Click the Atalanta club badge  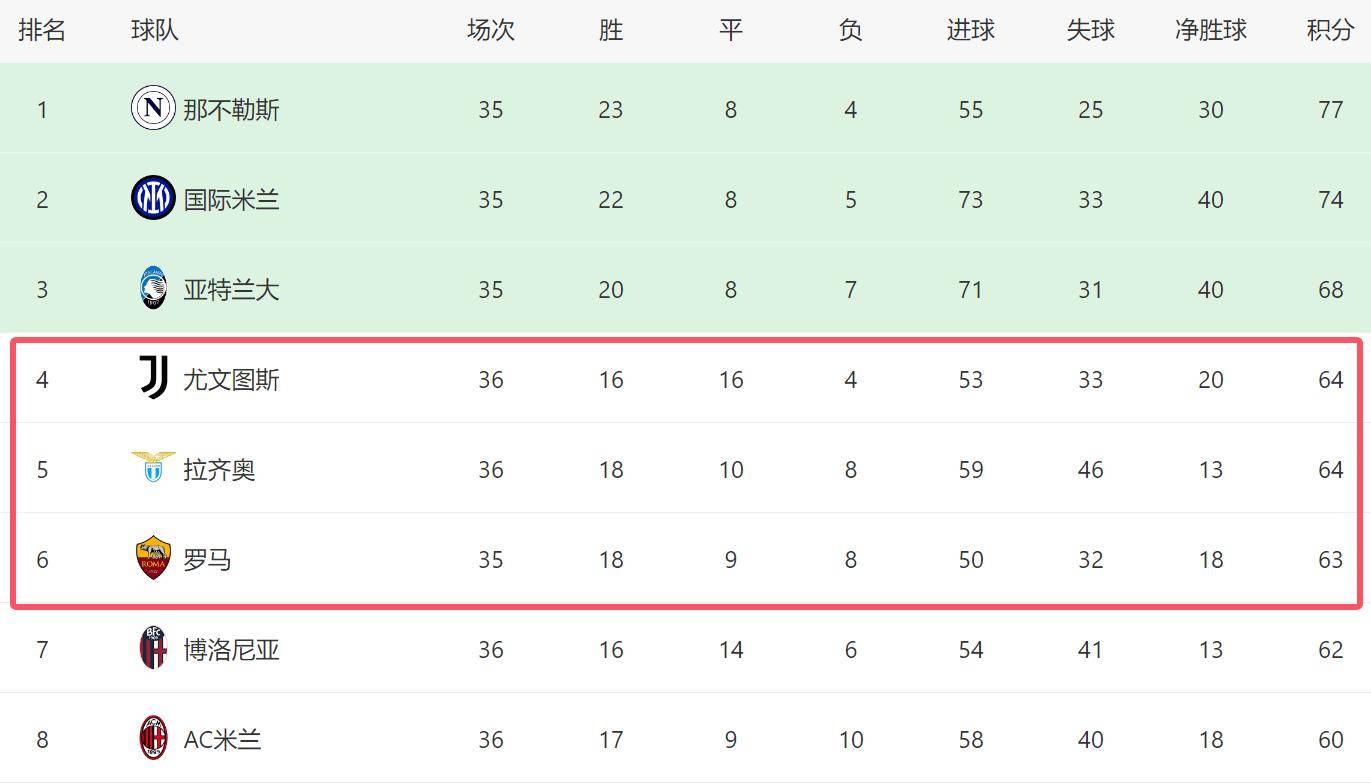153,288
